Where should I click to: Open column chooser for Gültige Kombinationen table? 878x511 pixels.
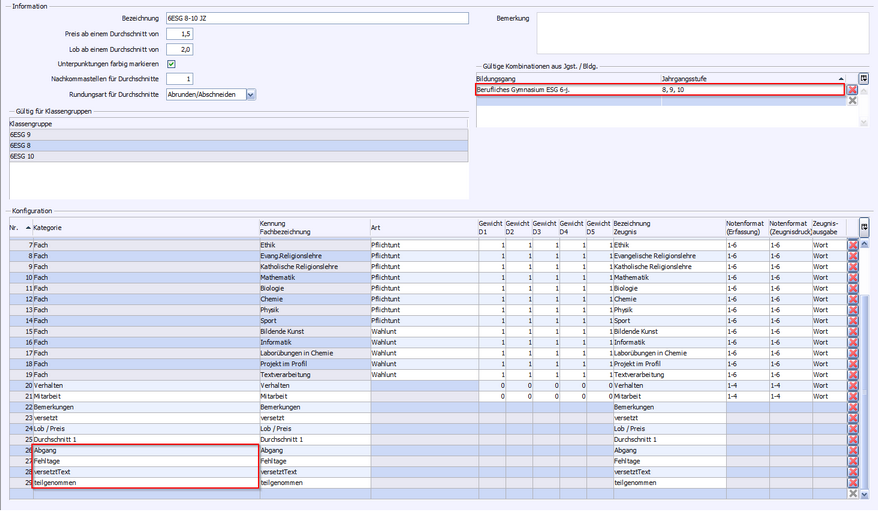(x=864, y=78)
